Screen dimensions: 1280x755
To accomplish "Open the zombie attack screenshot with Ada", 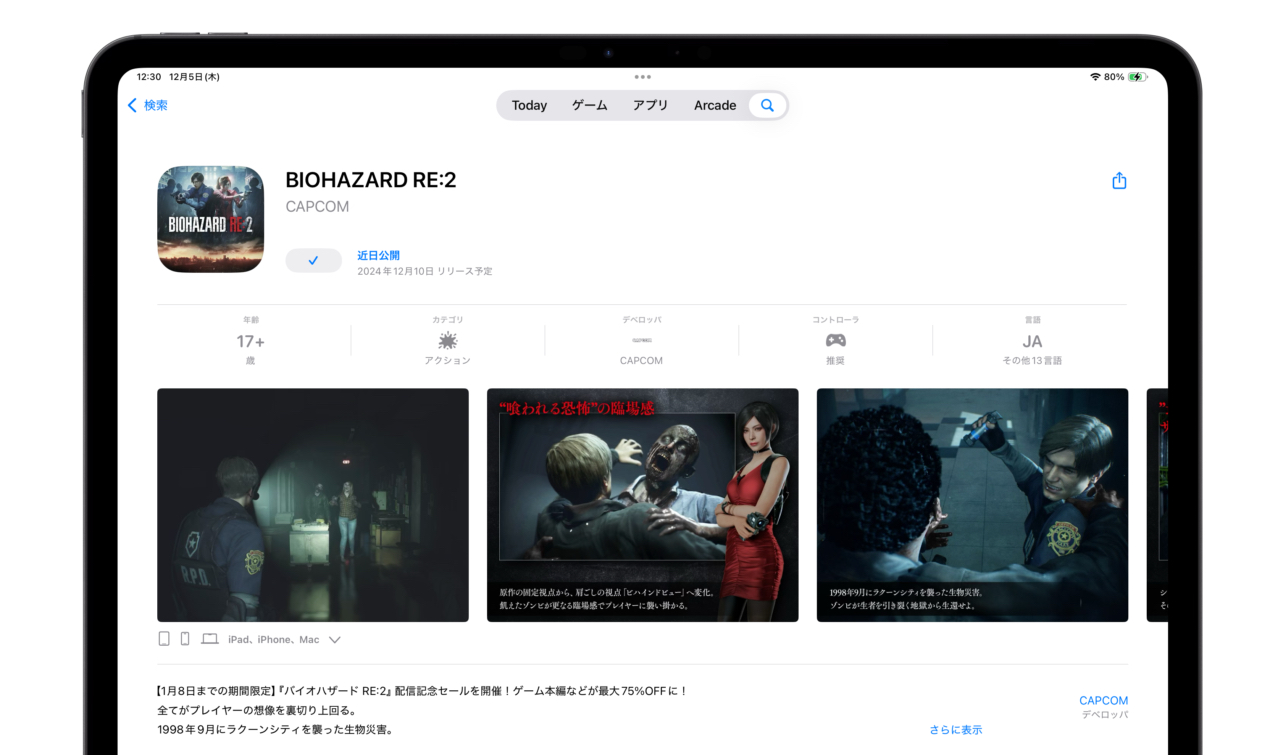I will coord(642,505).
